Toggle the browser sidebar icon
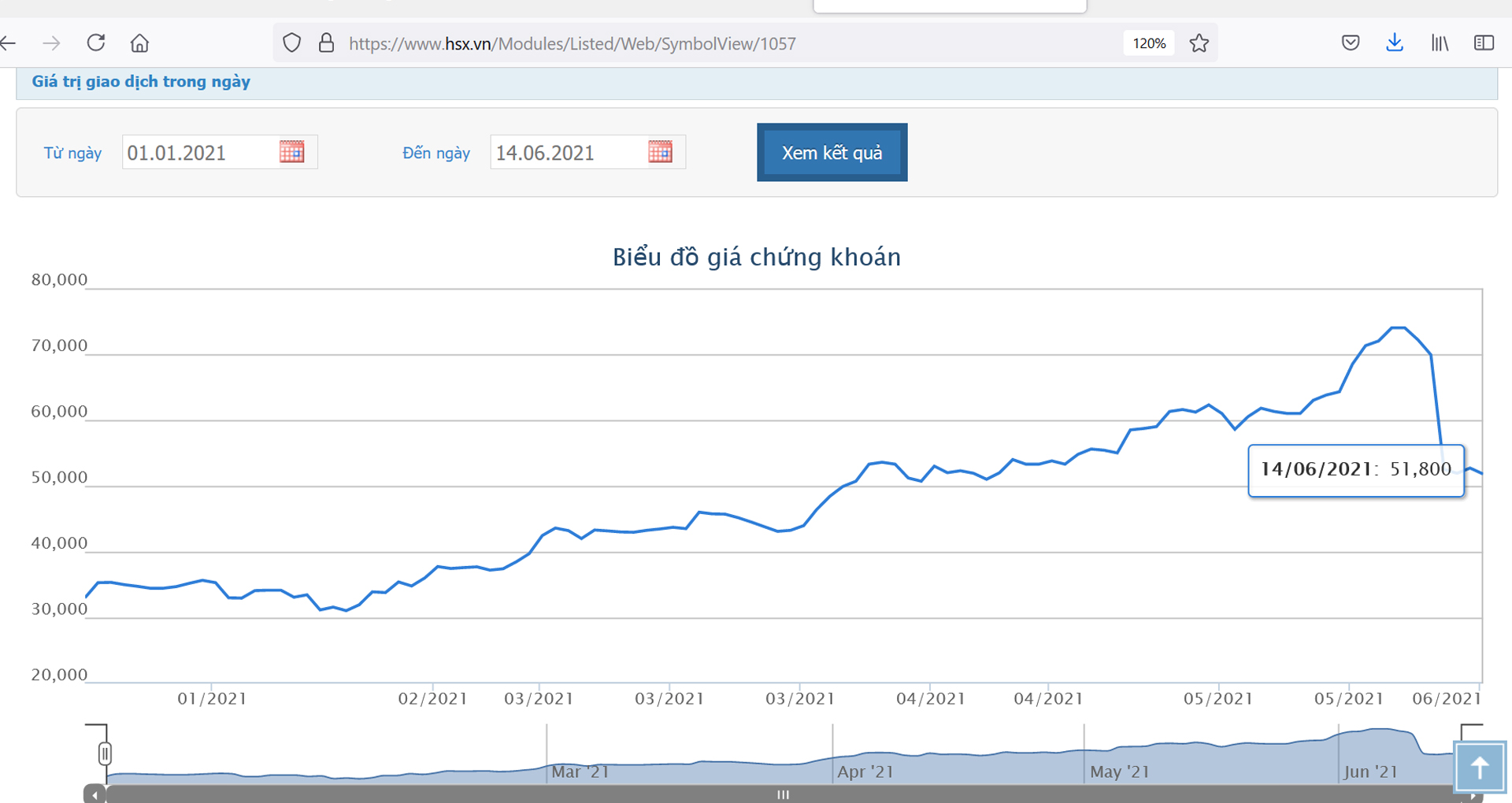 1483,43
